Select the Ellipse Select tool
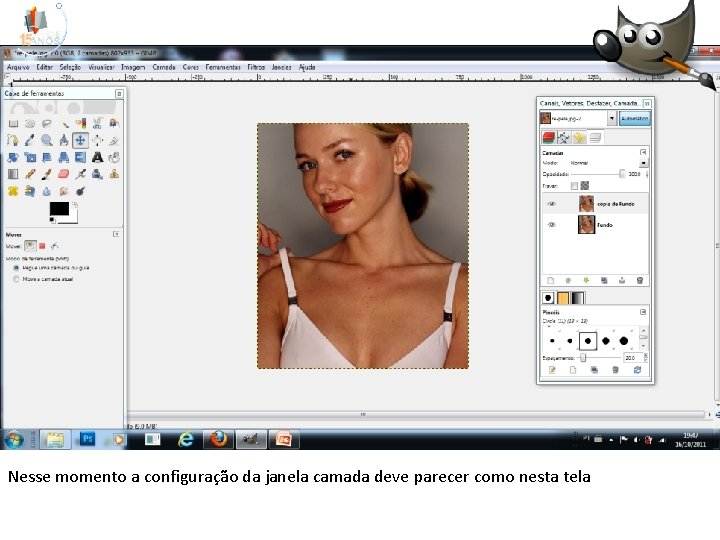The image size is (720, 540). click(30, 123)
